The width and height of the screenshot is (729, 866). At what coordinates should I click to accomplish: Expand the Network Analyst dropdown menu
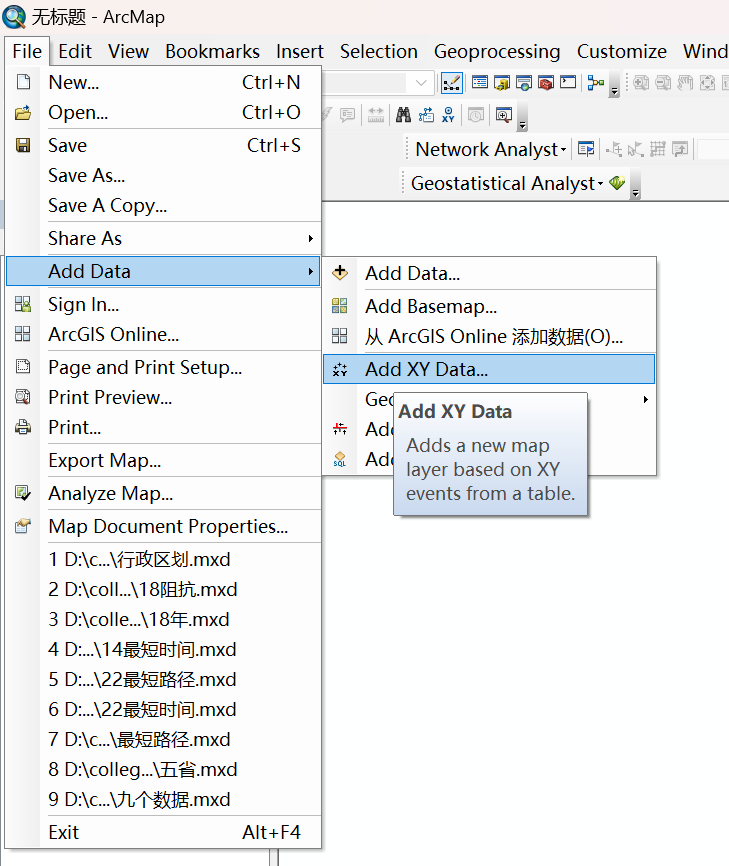563,150
